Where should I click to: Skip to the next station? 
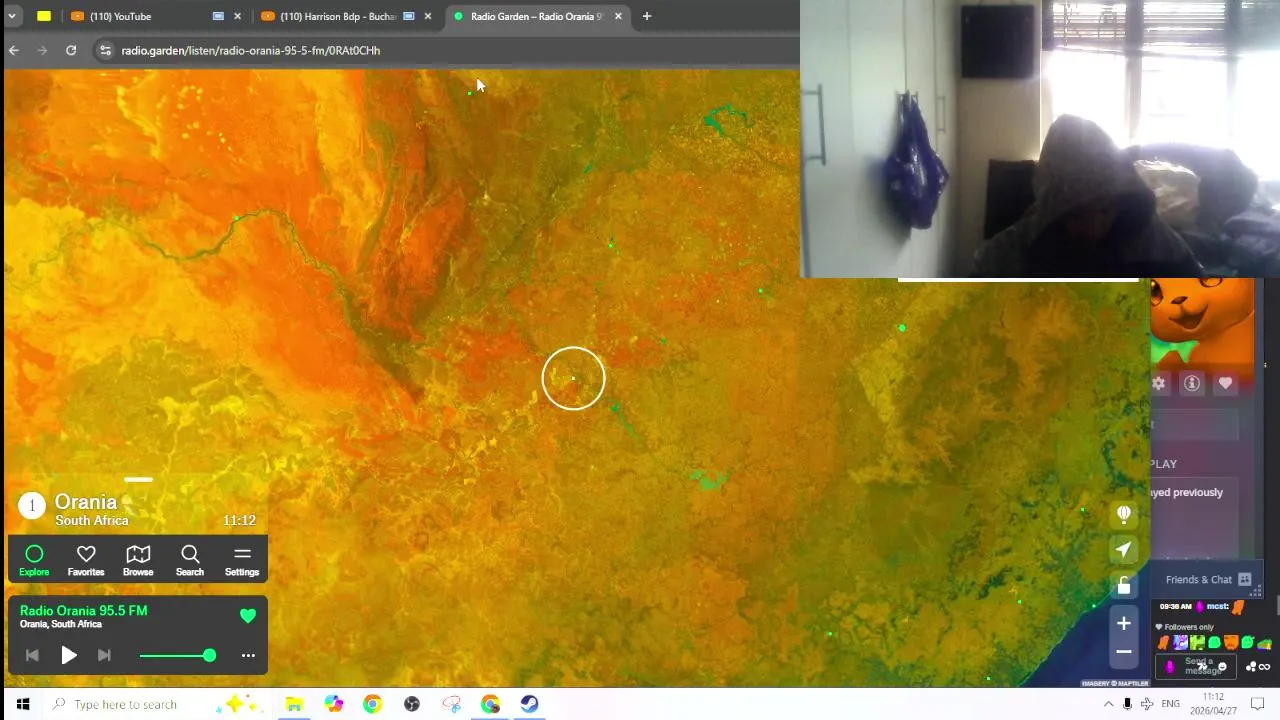[104, 655]
